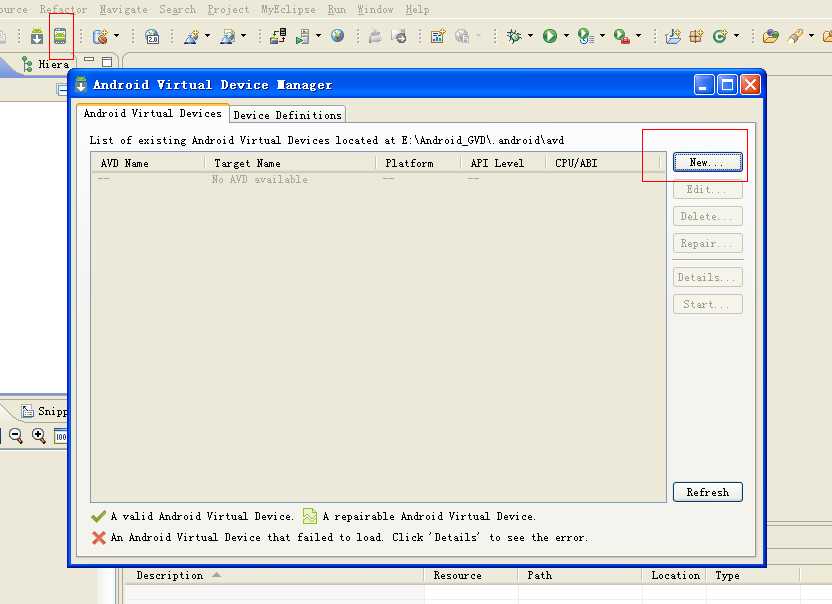Click the mountain wizard icon right of globe 2.0
Image resolution: width=832 pixels, height=604 pixels.
[192, 36]
